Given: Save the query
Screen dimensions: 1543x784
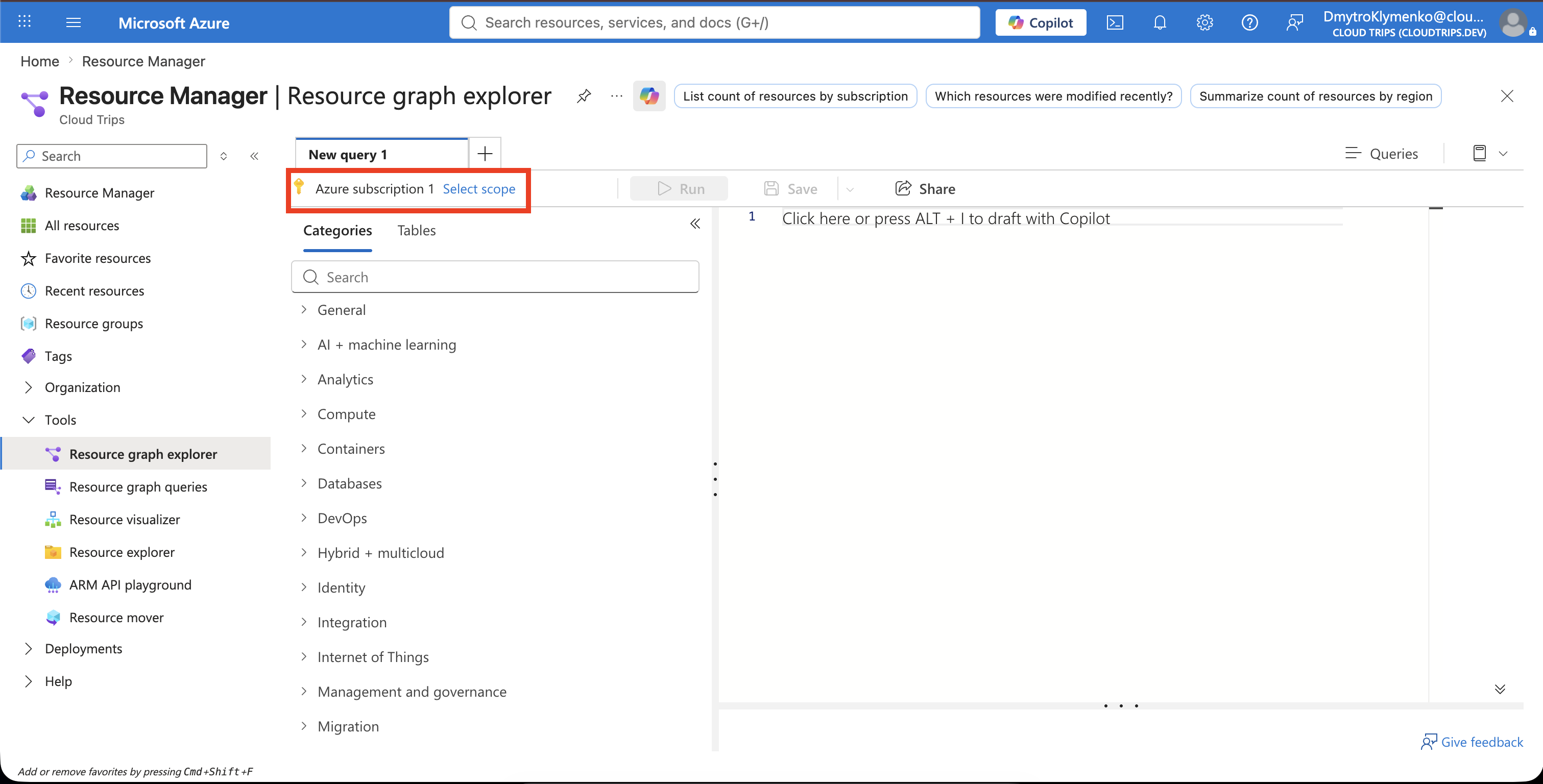Looking at the screenshot, I should coord(791,189).
